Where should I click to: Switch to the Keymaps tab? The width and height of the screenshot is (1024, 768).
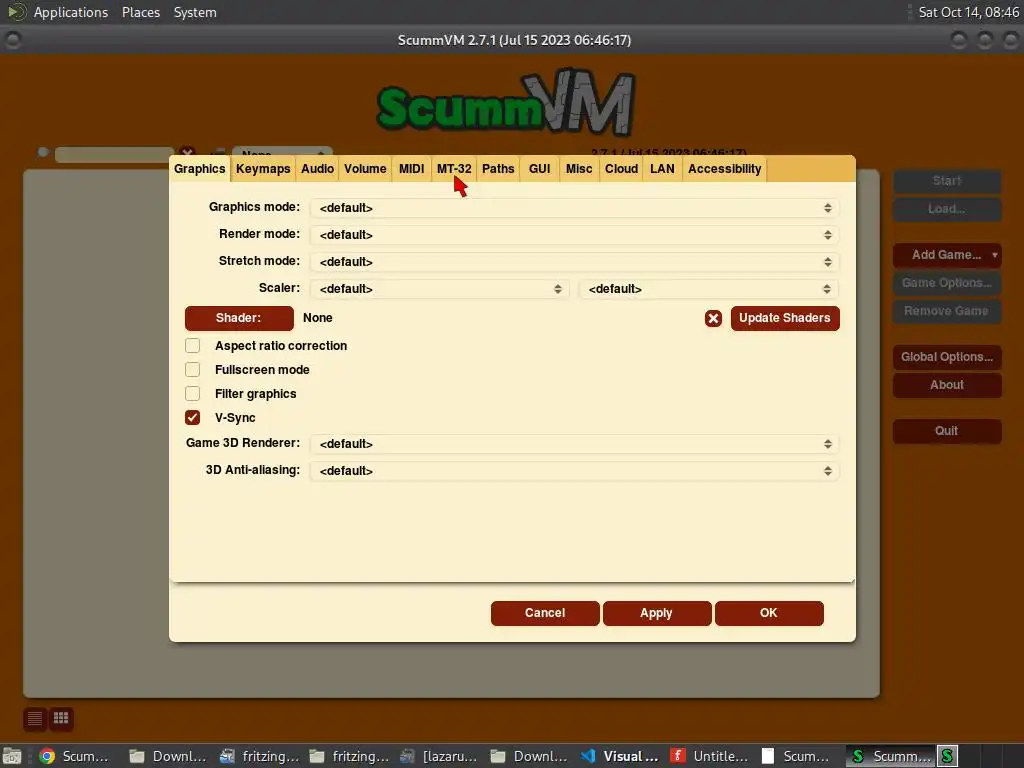point(263,169)
